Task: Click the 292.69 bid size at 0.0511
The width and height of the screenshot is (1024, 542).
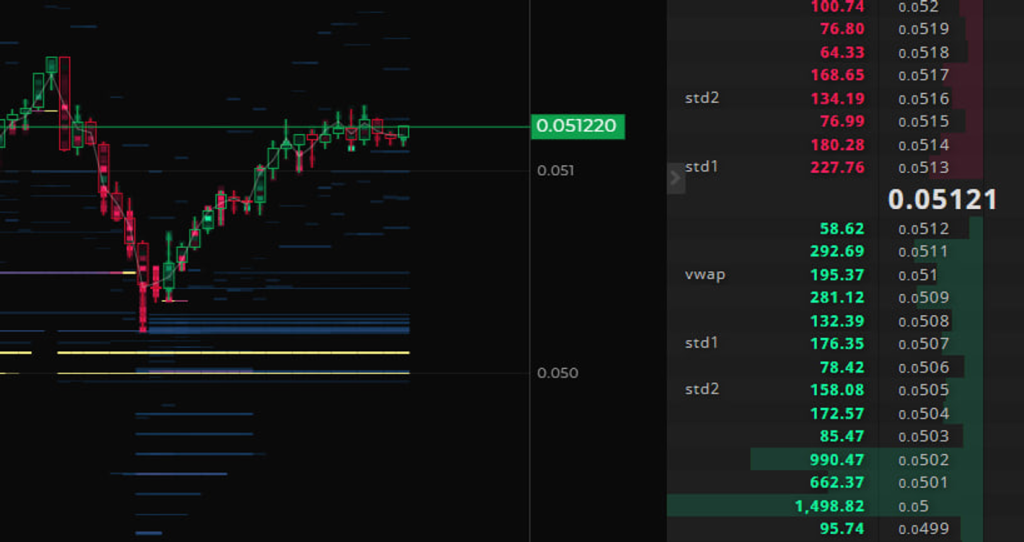Action: 838,252
